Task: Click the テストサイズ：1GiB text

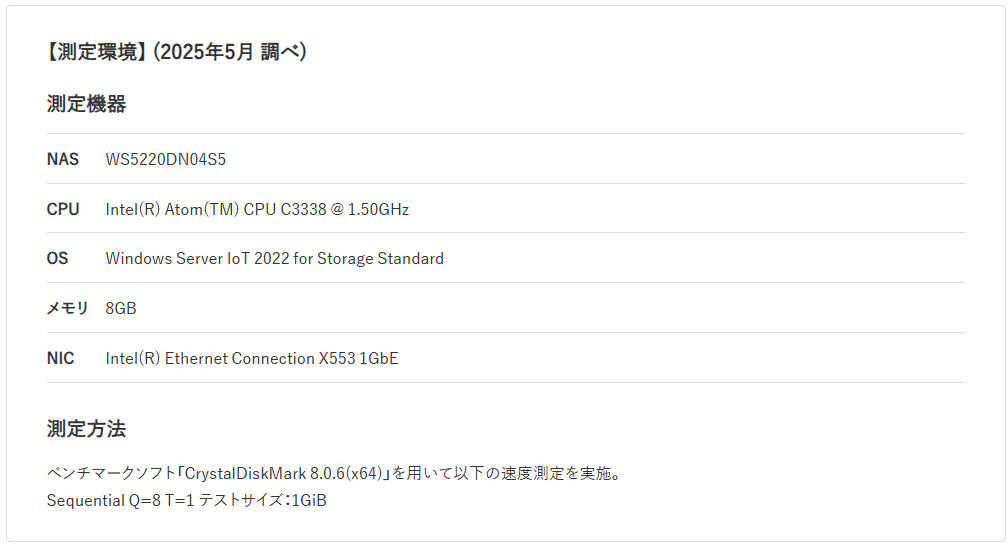Action: click(x=262, y=501)
